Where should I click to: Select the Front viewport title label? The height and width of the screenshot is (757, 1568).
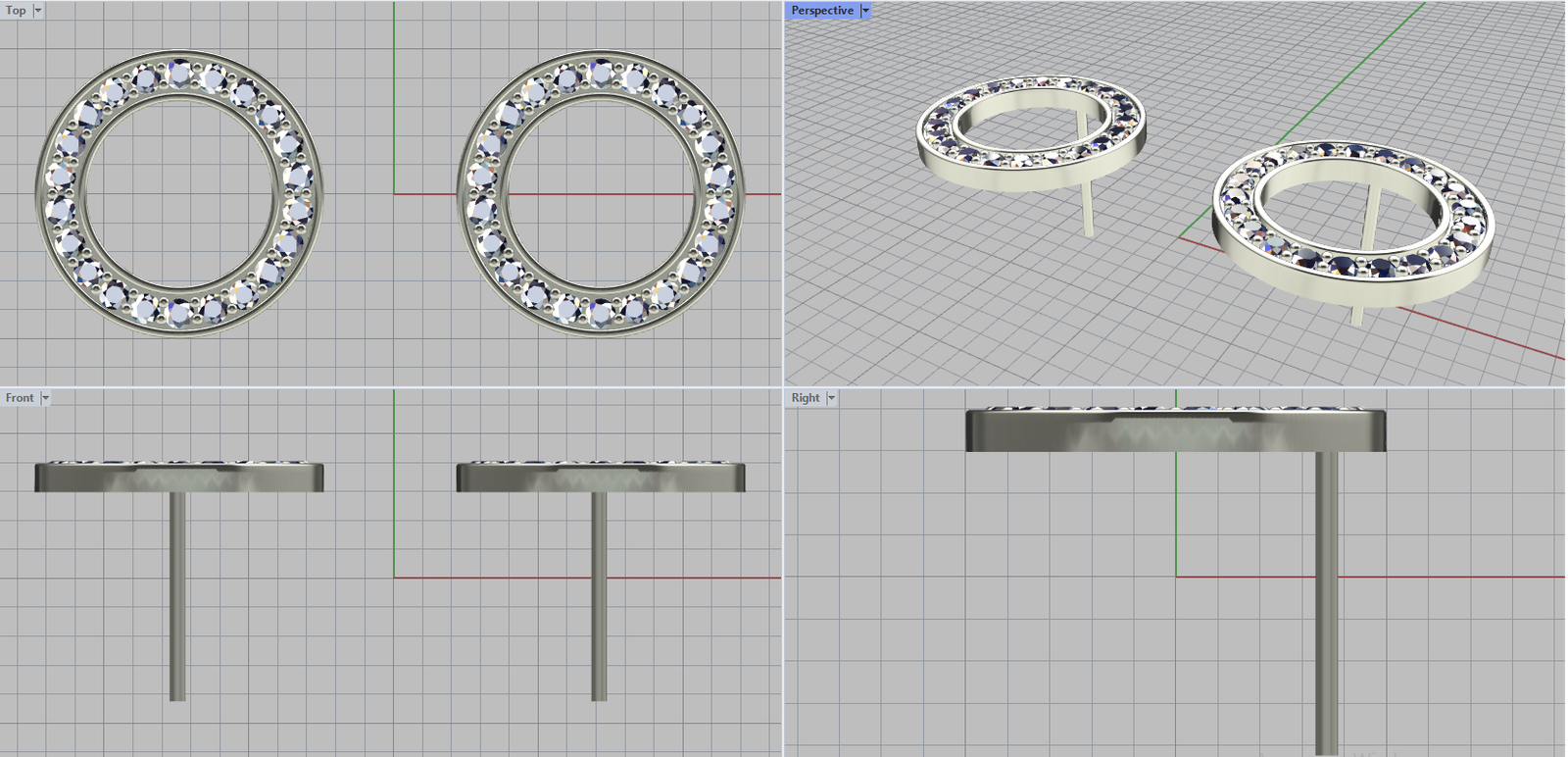click(20, 398)
